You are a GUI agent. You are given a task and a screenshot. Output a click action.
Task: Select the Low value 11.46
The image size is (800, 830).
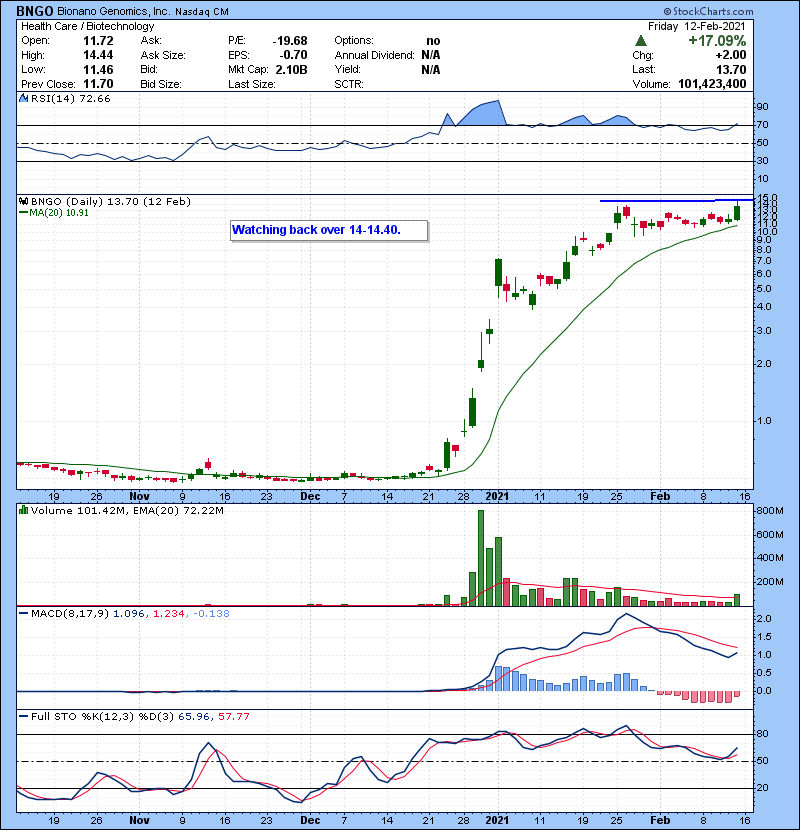98,69
